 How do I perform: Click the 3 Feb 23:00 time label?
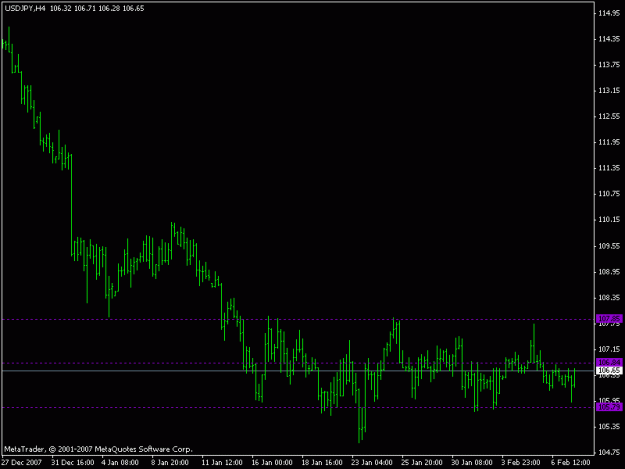521,462
